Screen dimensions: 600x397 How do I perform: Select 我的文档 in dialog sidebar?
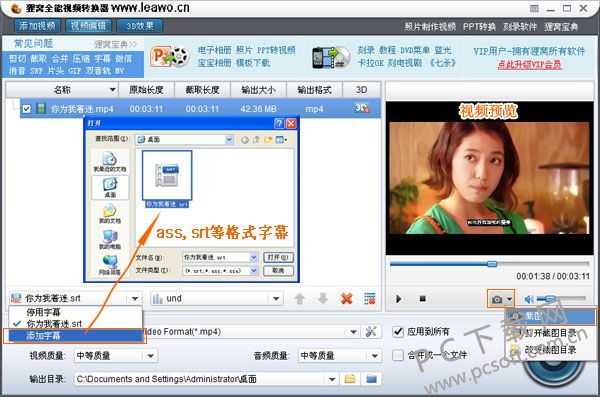tap(110, 213)
